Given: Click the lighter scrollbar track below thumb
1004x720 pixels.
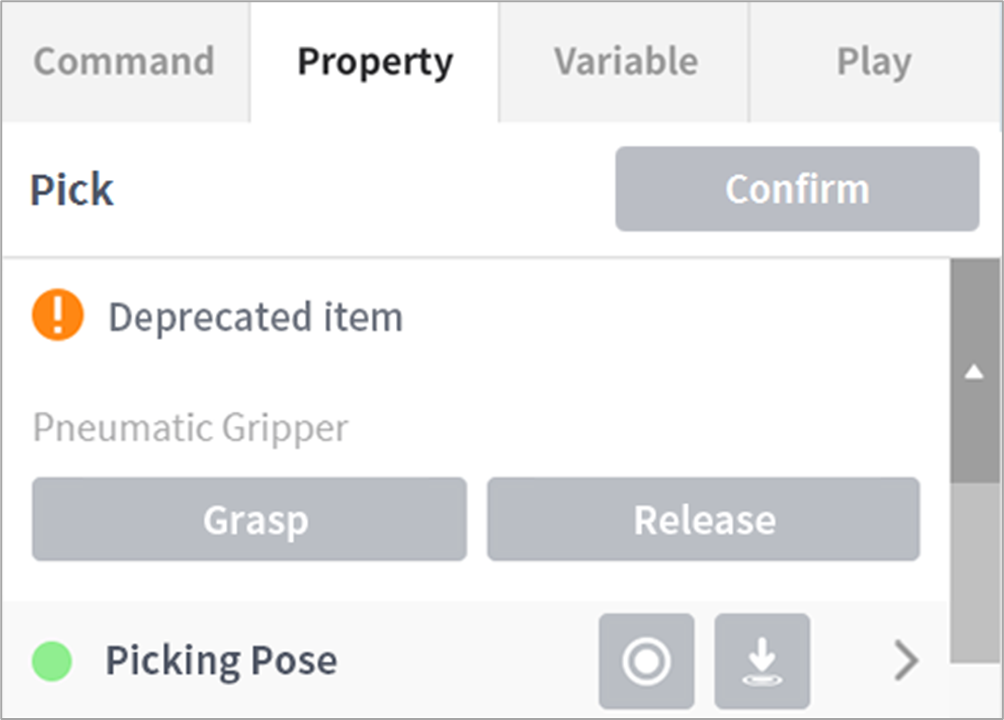Looking at the screenshot, I should [972, 570].
